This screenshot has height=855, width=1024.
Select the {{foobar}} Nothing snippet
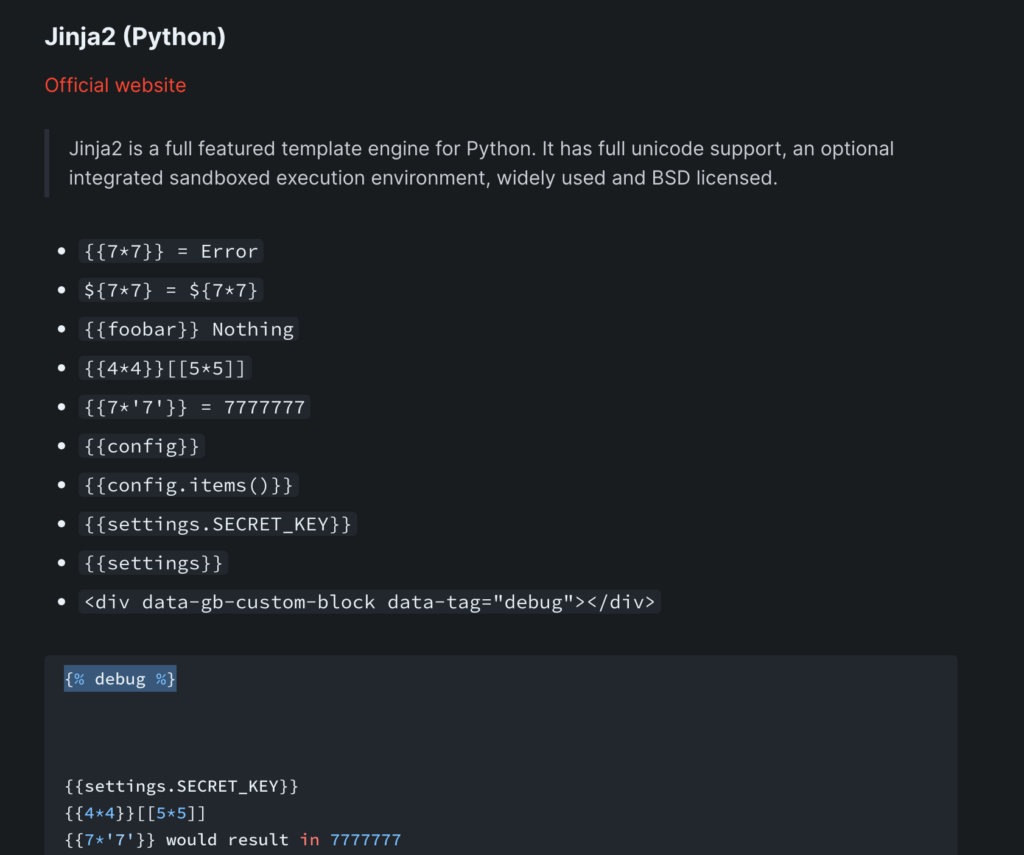(189, 329)
